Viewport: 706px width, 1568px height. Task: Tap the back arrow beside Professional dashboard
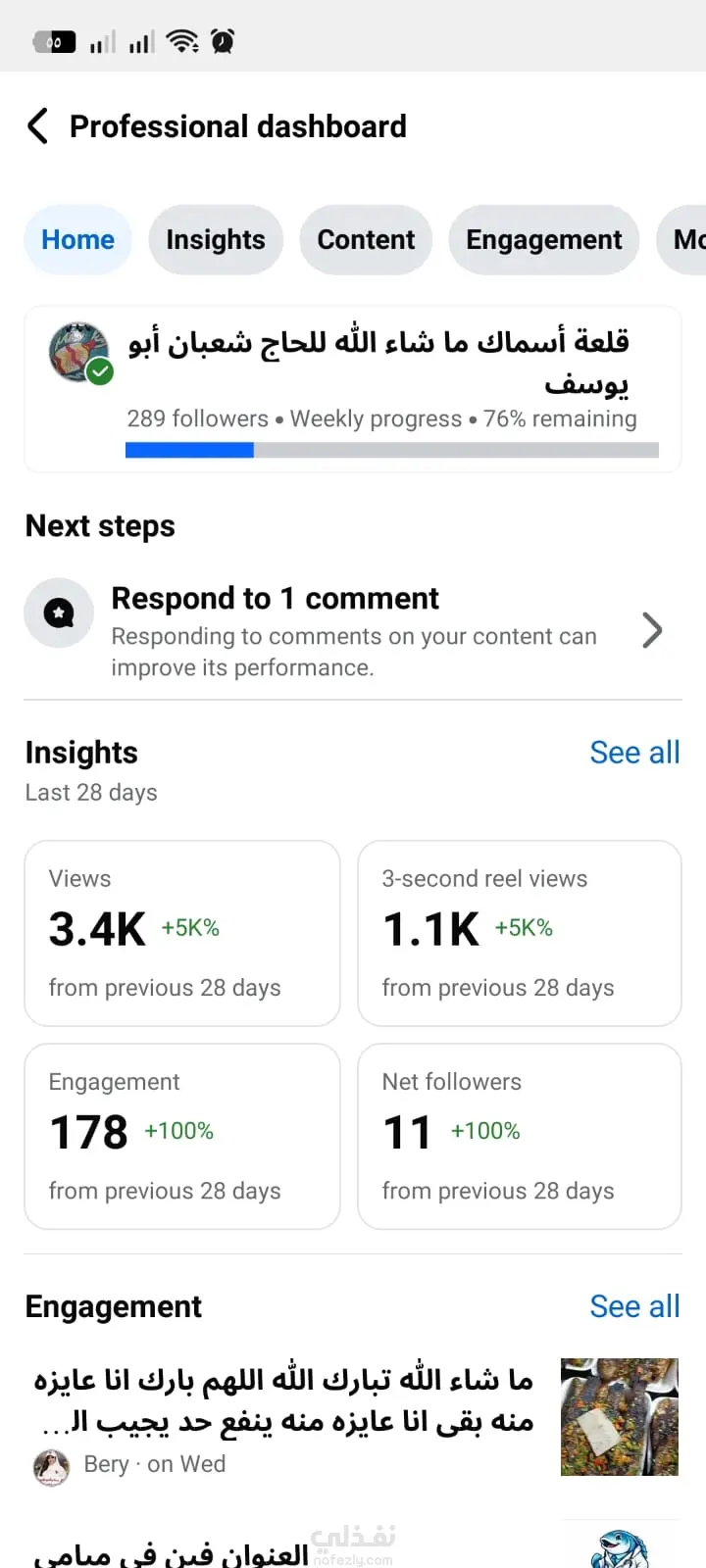37,126
